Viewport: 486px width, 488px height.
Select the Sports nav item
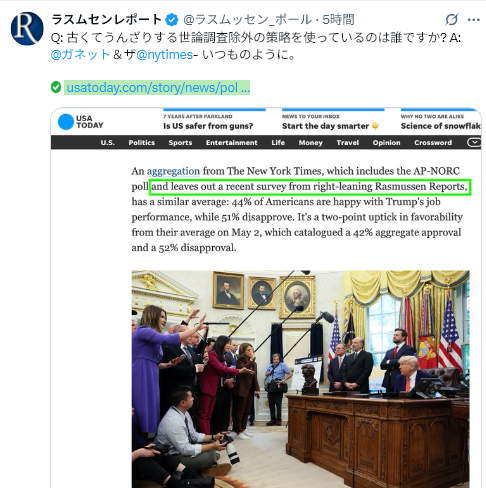coord(180,143)
